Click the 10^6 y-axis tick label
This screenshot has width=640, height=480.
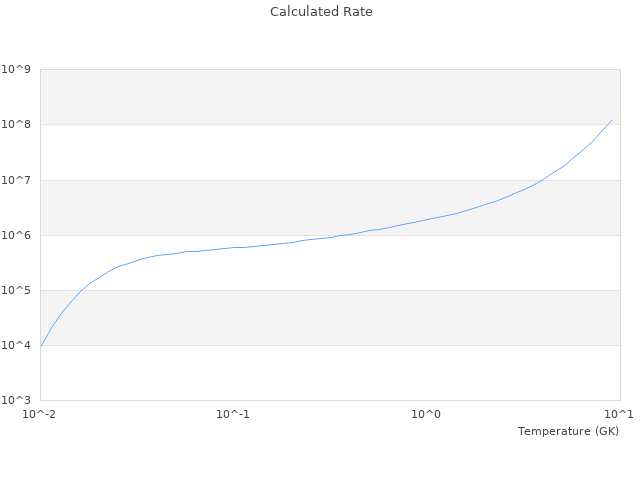pyautogui.click(x=16, y=236)
